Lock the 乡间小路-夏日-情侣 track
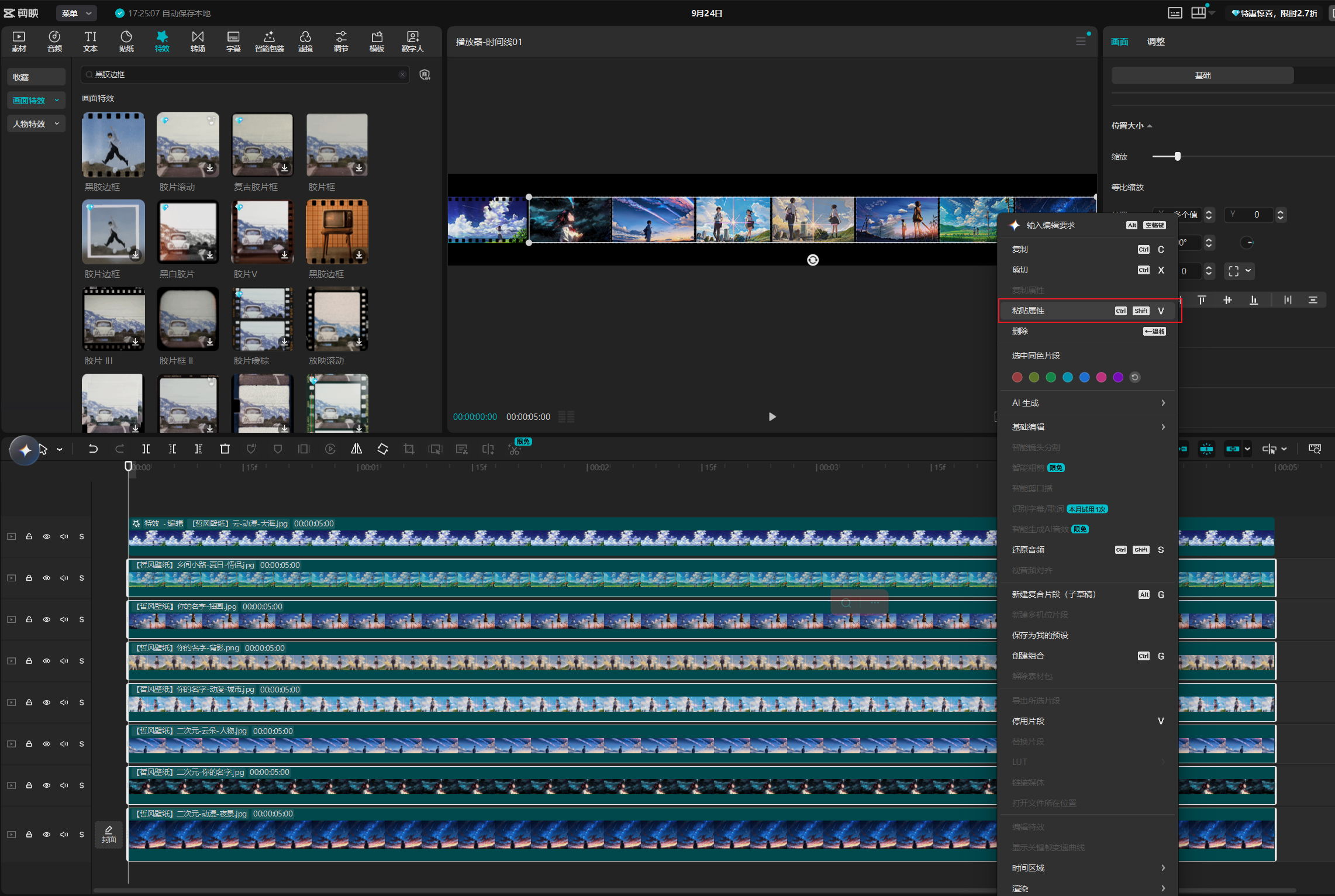Viewport: 1335px width, 896px height. 29,578
